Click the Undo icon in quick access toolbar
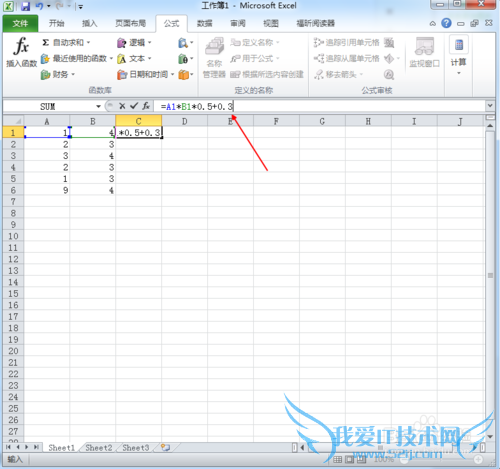The height and width of the screenshot is (469, 500). 39,6
